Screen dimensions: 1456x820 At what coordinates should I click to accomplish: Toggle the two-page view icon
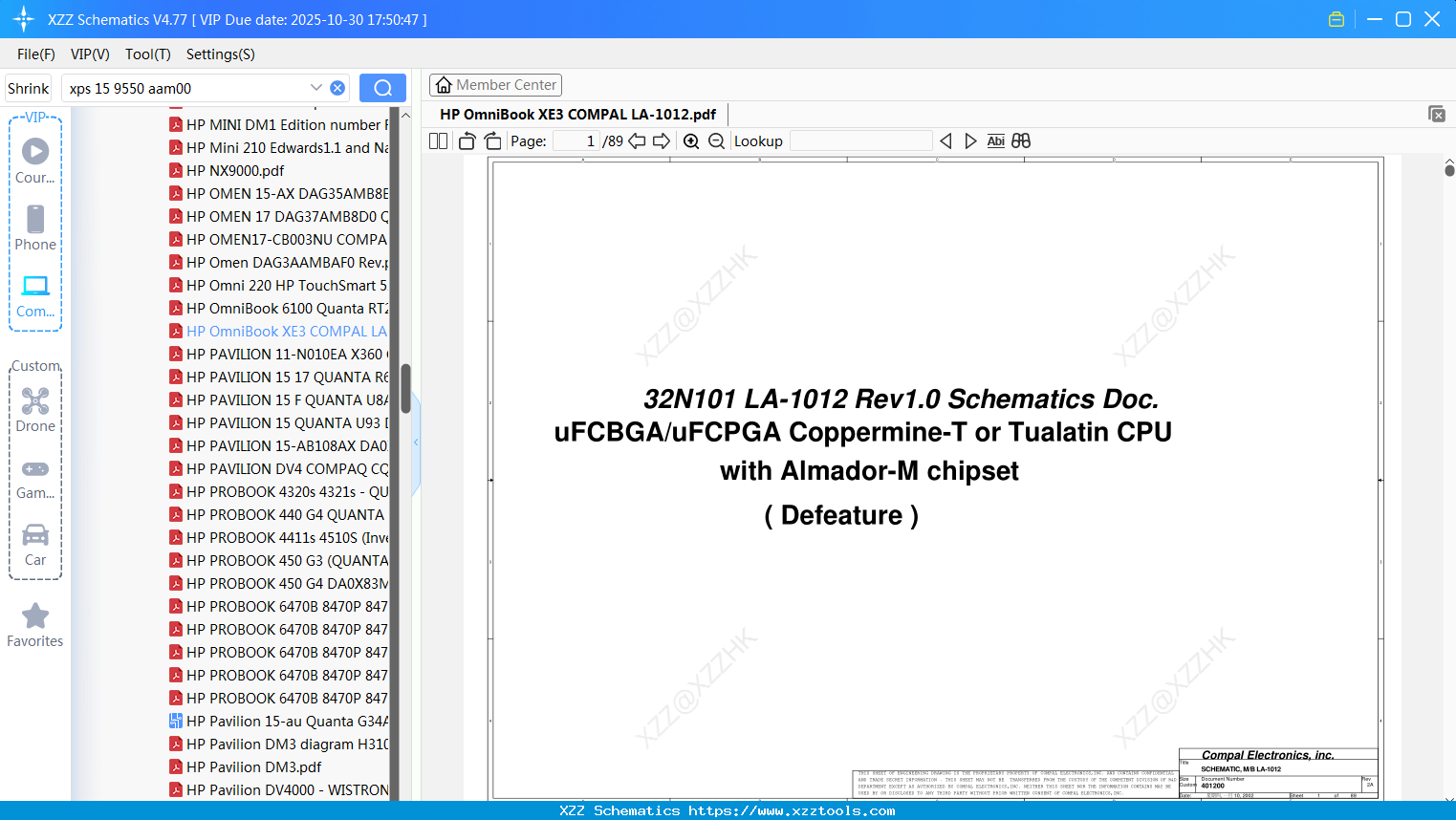coord(438,141)
